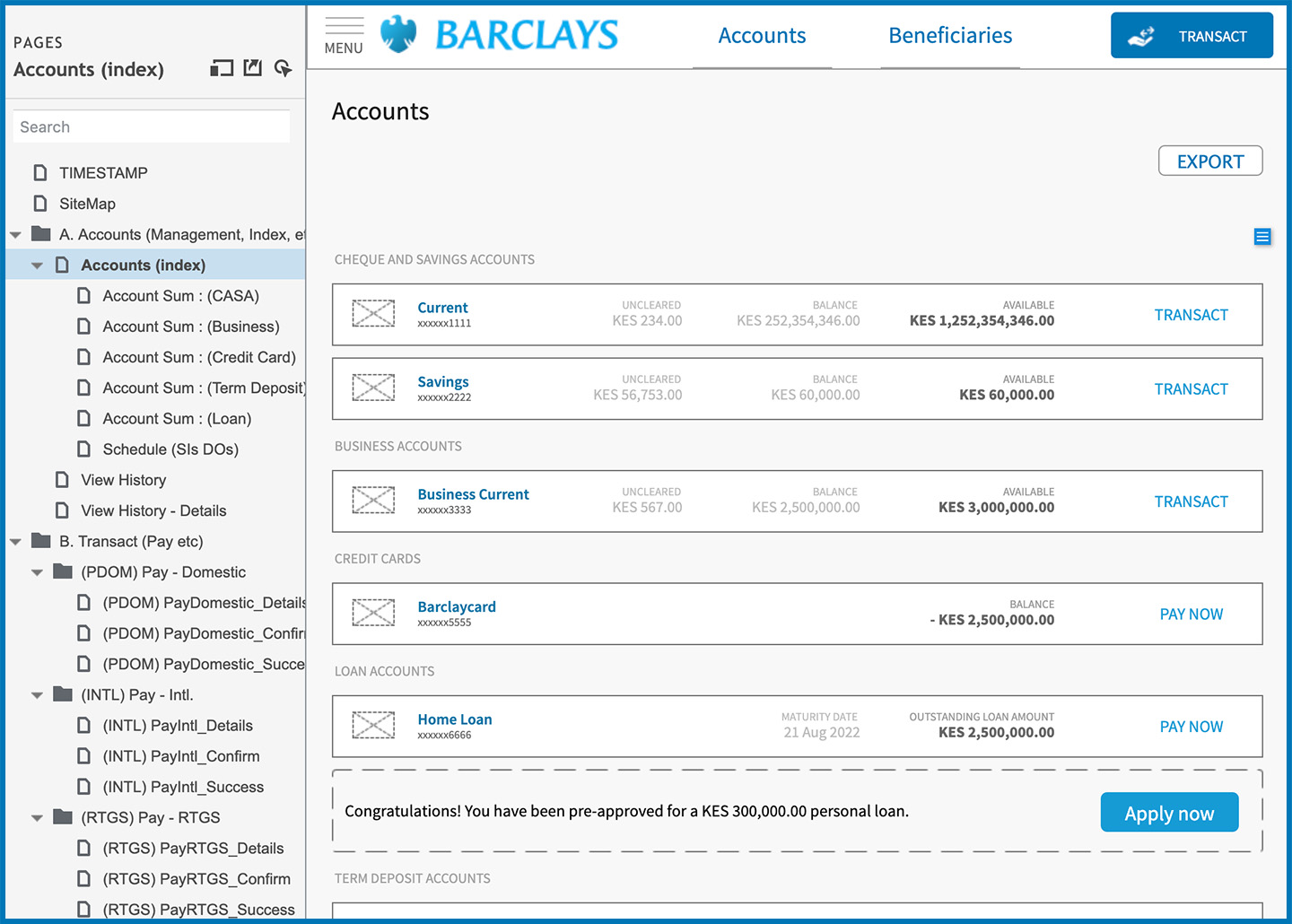Open the Business Current account link
Image resolution: width=1292 pixels, height=924 pixels.
[473, 494]
